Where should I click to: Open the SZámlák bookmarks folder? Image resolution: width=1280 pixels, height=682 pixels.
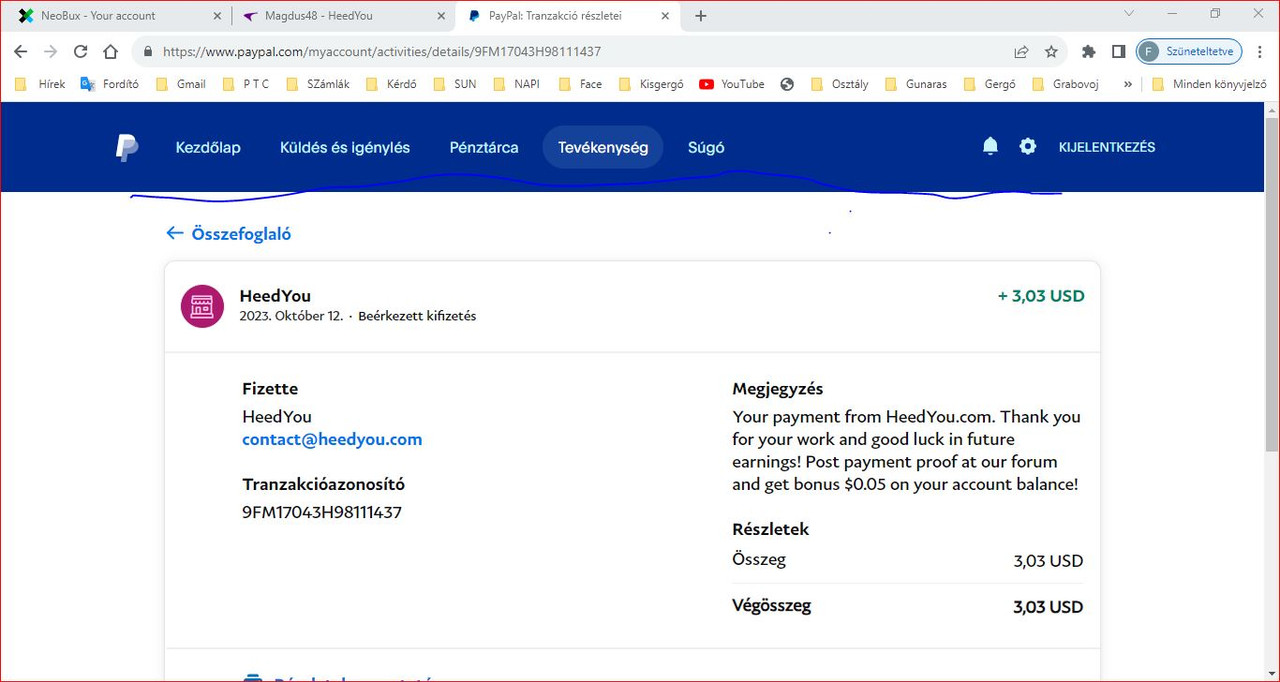(317, 84)
